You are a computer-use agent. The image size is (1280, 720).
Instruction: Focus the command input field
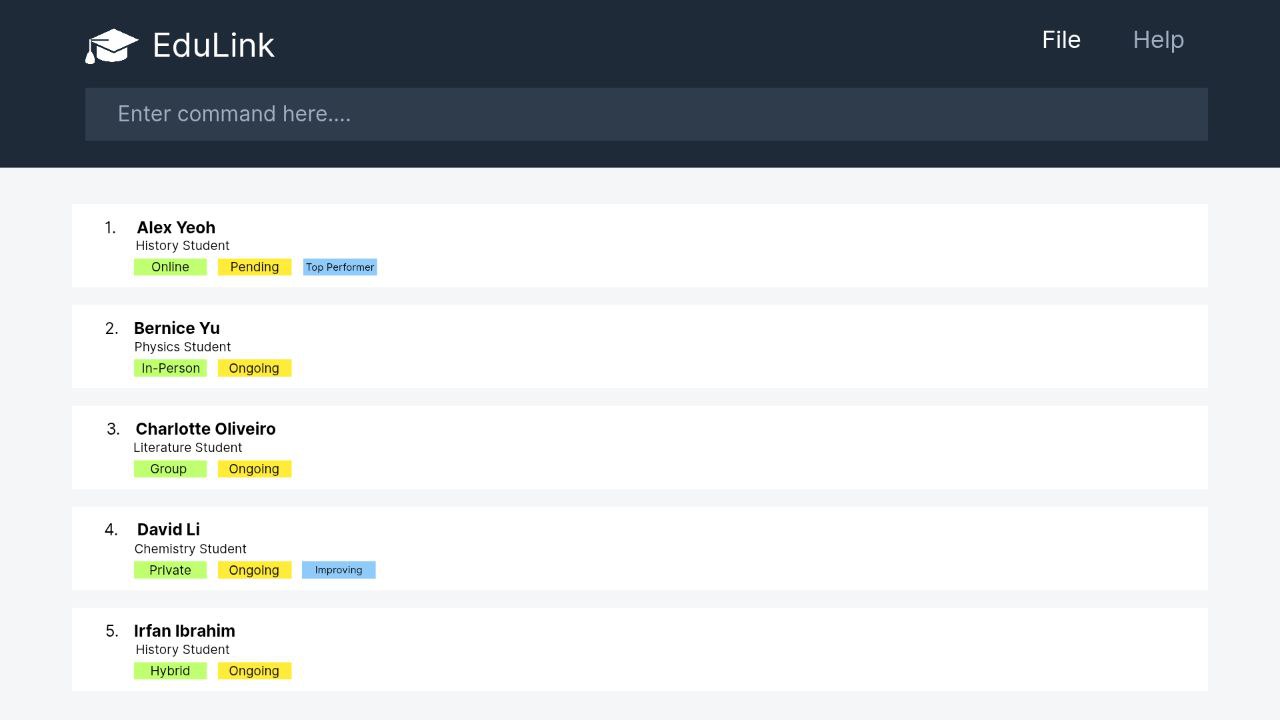pyautogui.click(x=646, y=114)
